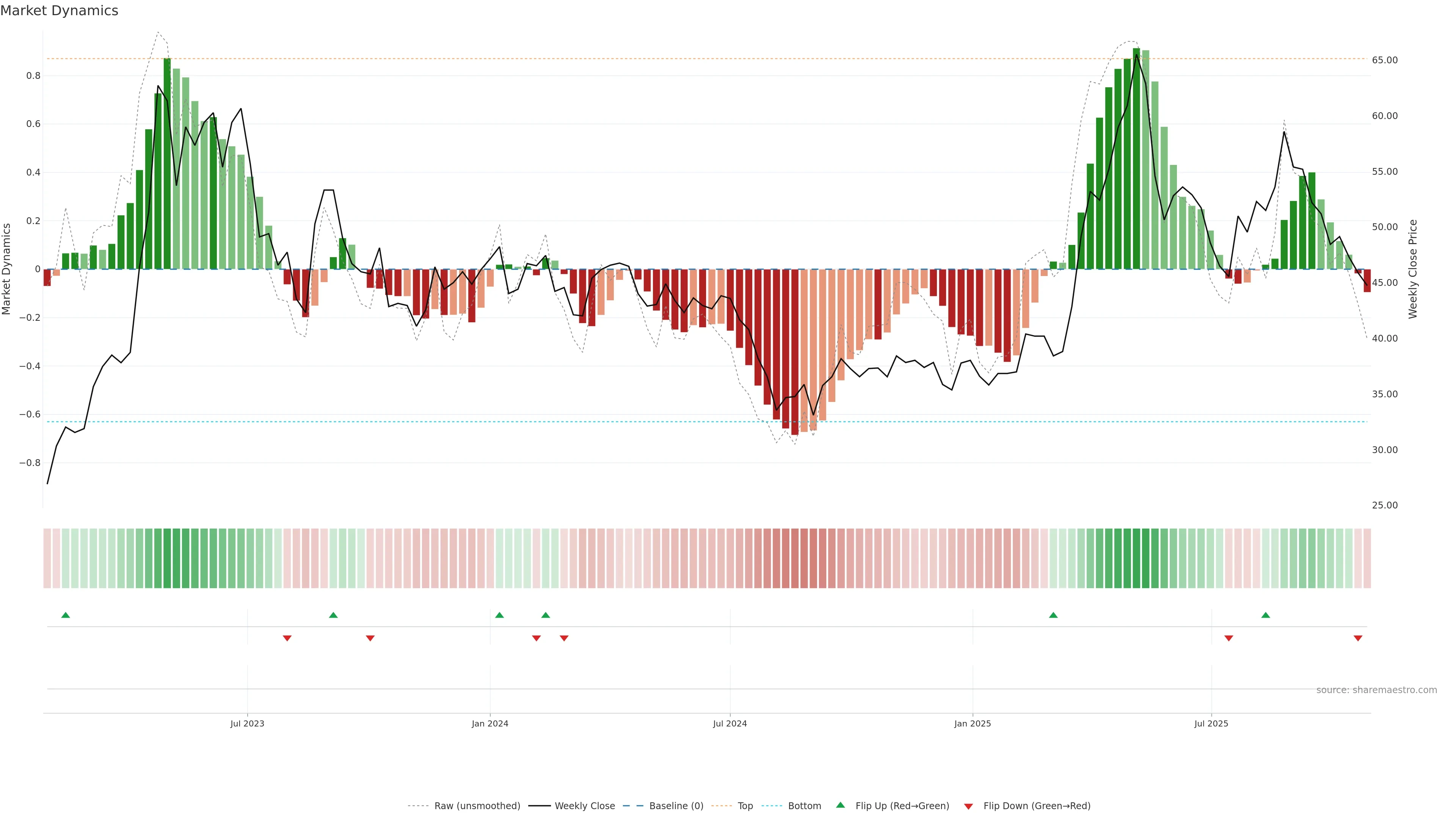Click red flip-down marker just after Jul 2025
This screenshot has width=1456, height=819.
1228,638
